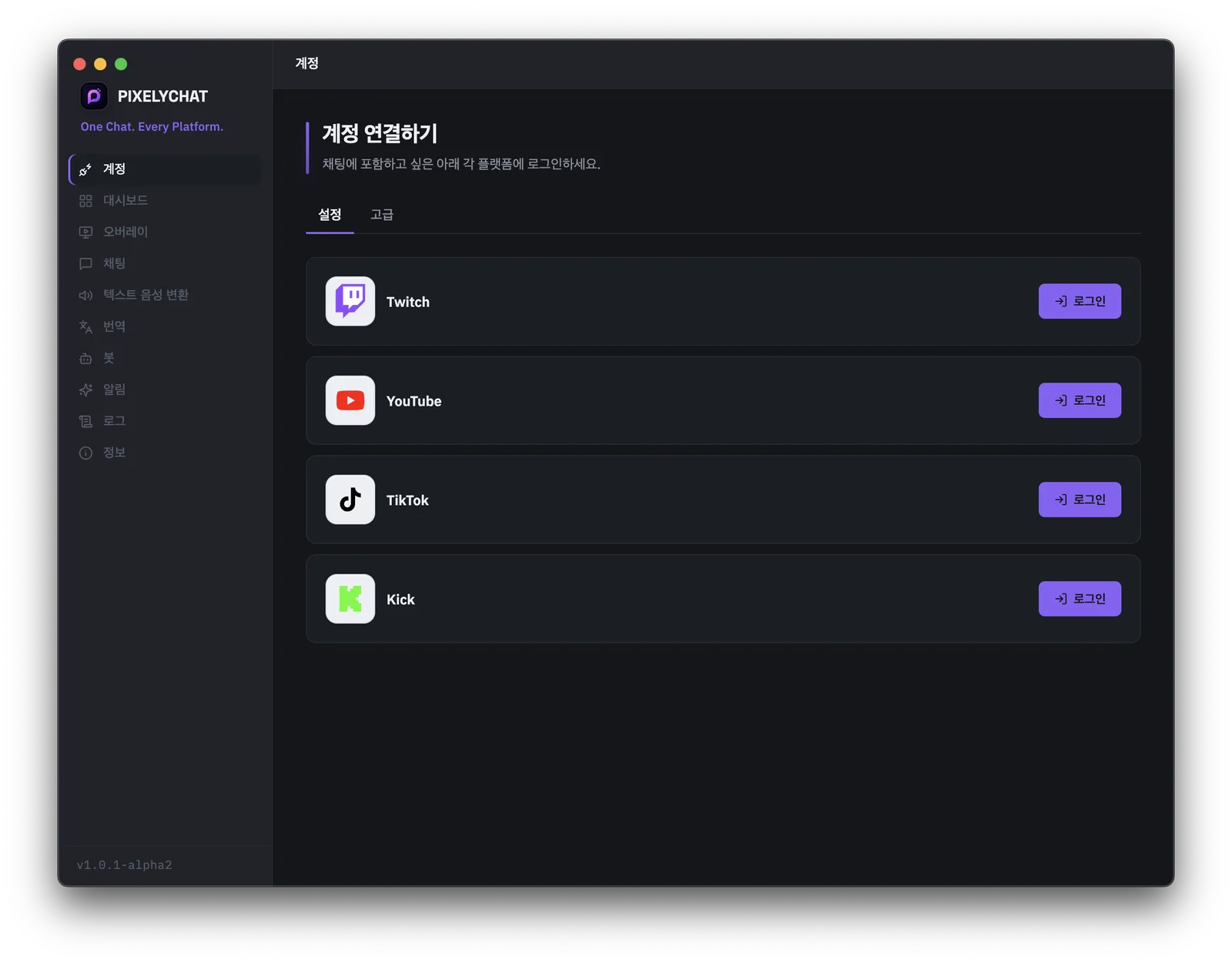Click the YouTube name label
Screen dimensions: 1232x963
(x=414, y=402)
